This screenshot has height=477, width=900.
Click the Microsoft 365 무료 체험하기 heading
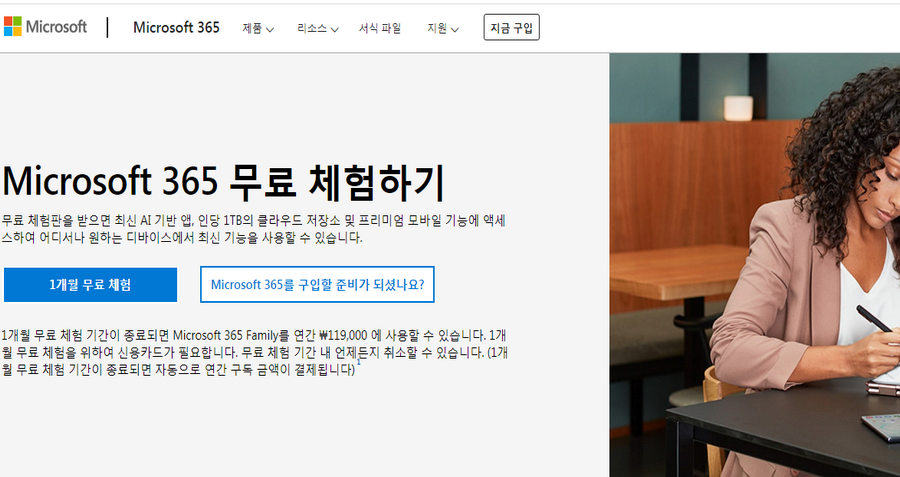click(223, 183)
